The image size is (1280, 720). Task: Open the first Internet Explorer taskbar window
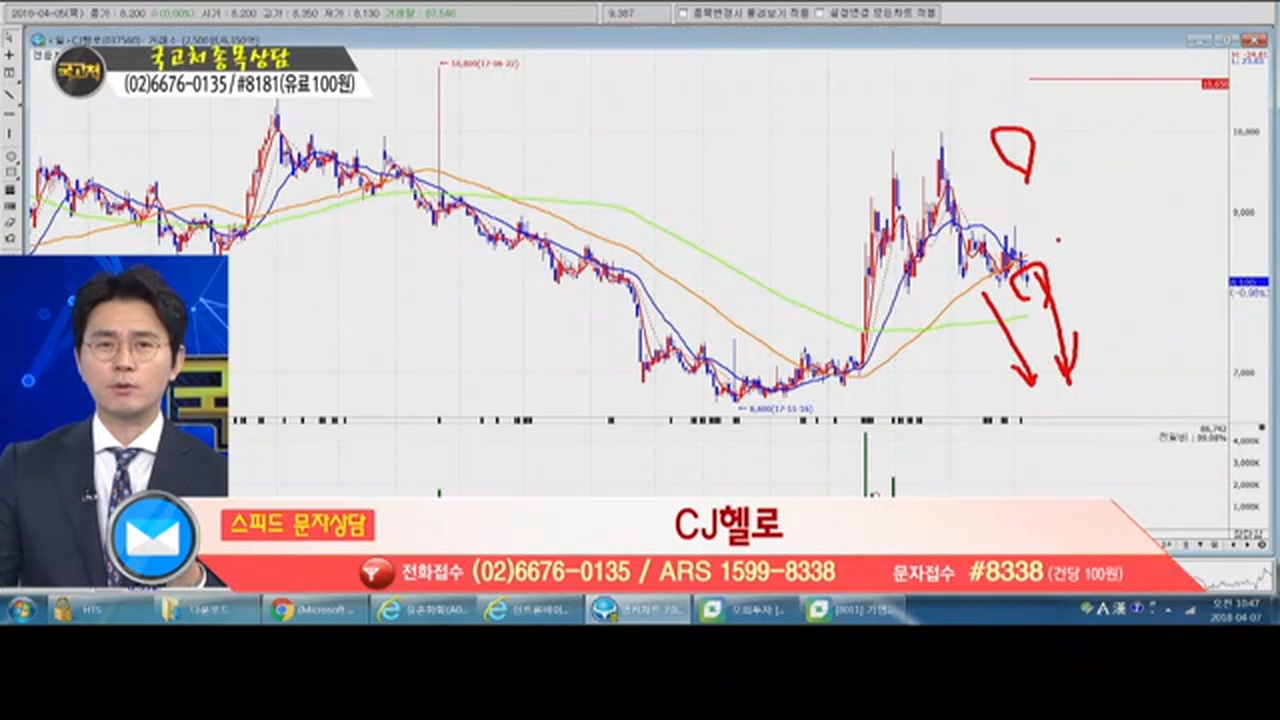coord(422,609)
